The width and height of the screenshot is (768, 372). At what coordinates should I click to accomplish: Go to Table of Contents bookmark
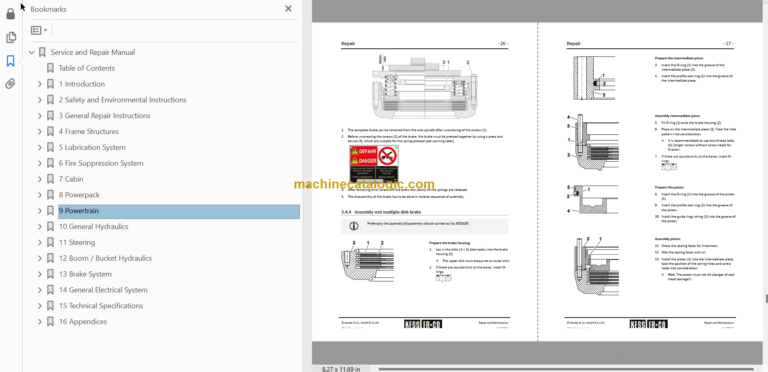[x=87, y=68]
